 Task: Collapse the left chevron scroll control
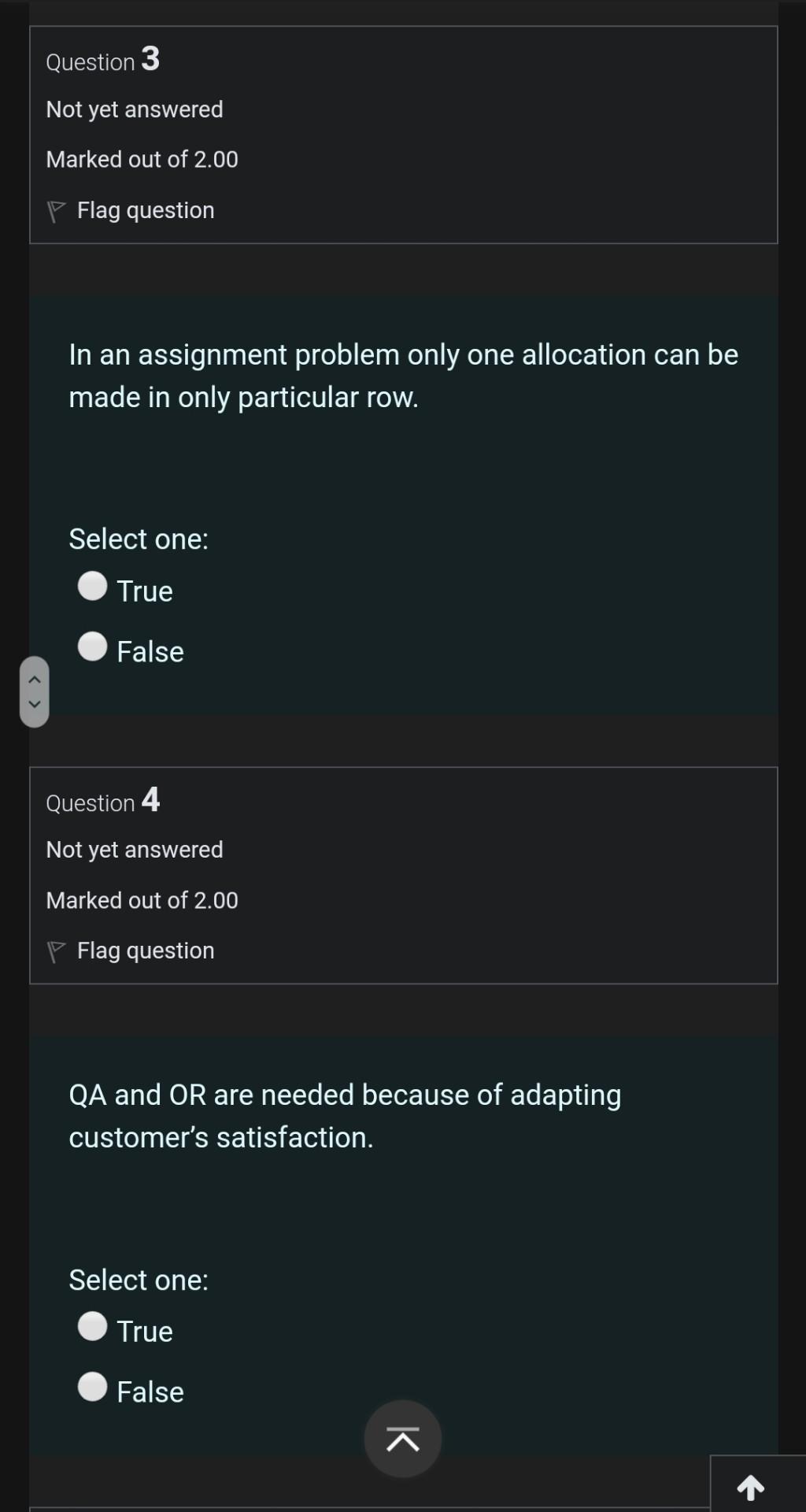[35, 690]
